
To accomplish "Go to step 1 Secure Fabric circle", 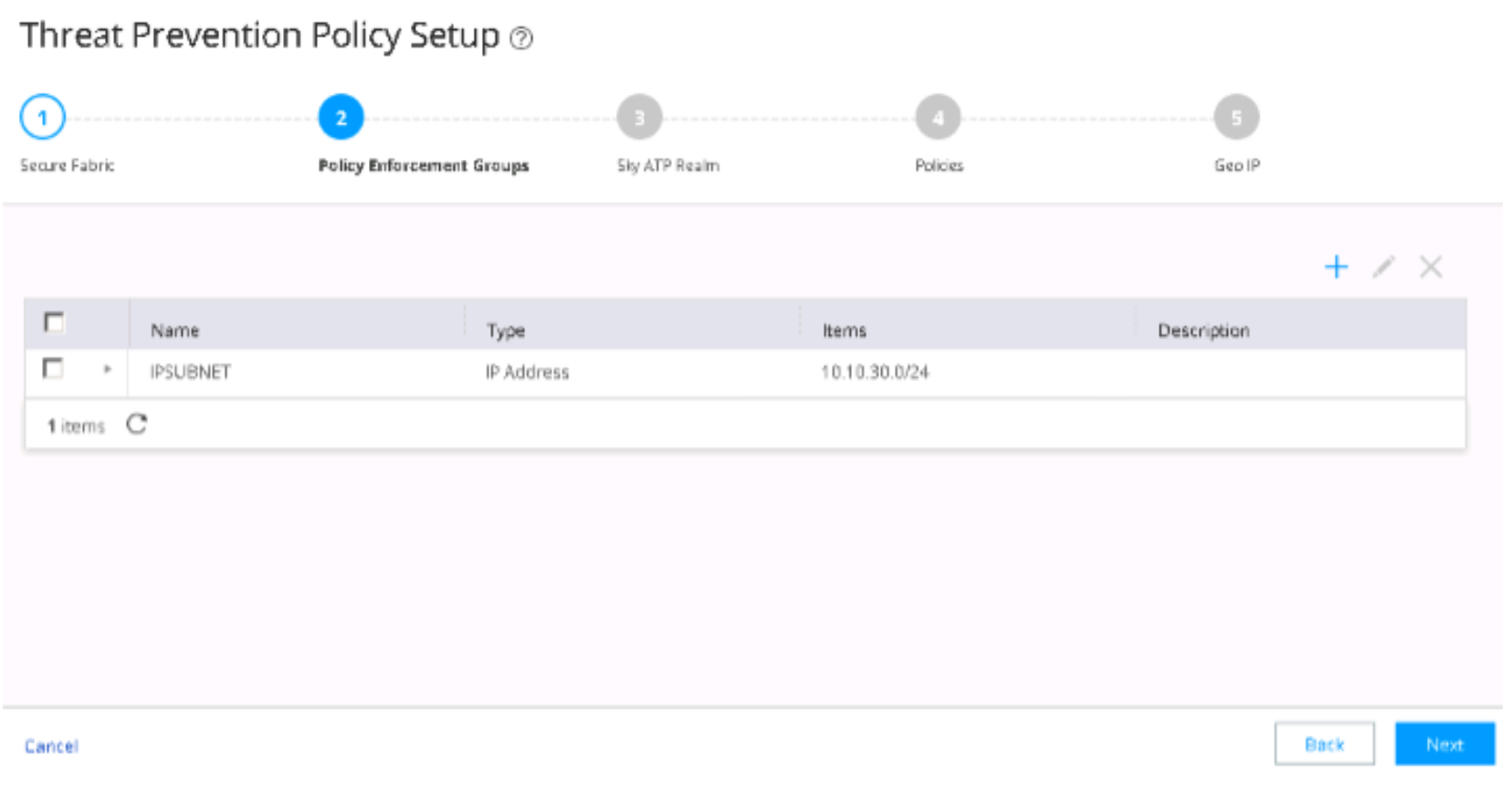I will tap(42, 118).
